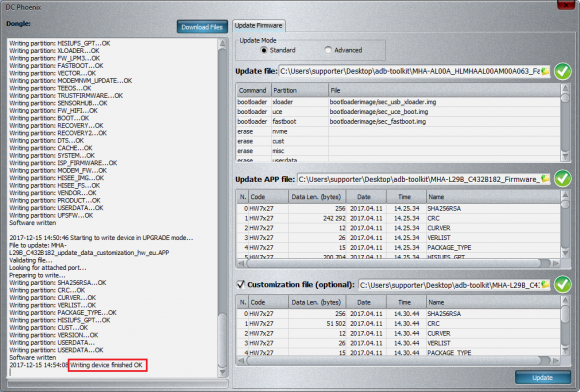Select CURVER row in Update APP table
This screenshot has width=580, height=392.
398,228
